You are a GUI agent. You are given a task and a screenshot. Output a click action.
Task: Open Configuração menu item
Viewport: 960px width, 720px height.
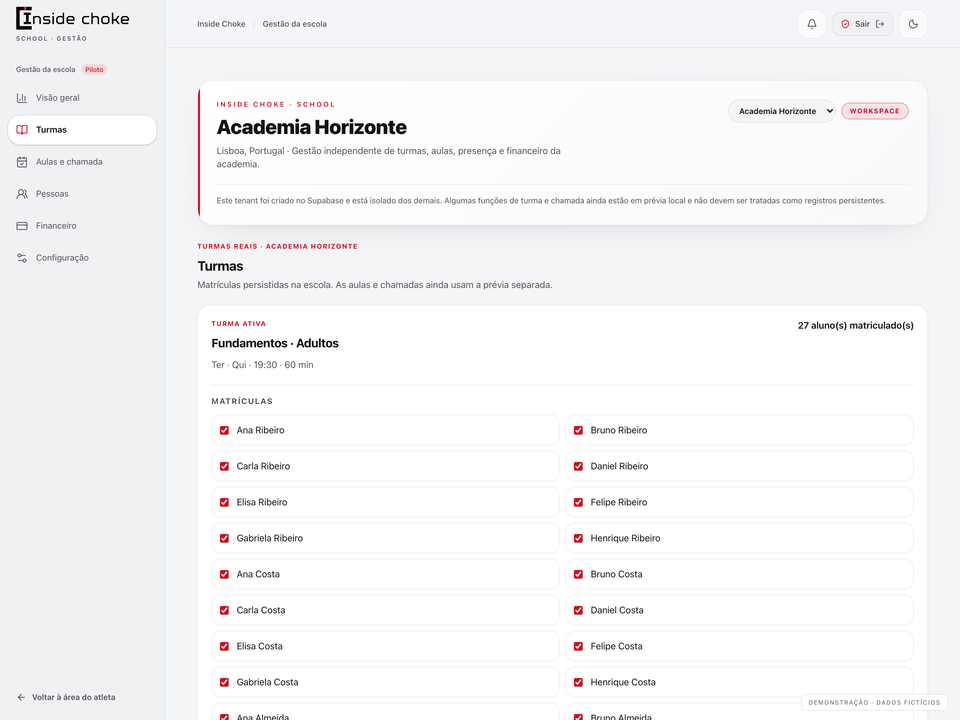[x=82, y=258]
